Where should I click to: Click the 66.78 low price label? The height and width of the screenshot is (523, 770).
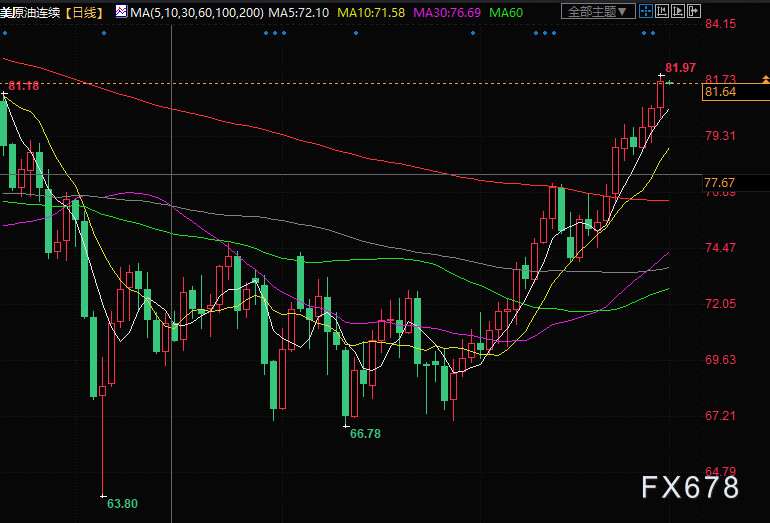point(365,434)
